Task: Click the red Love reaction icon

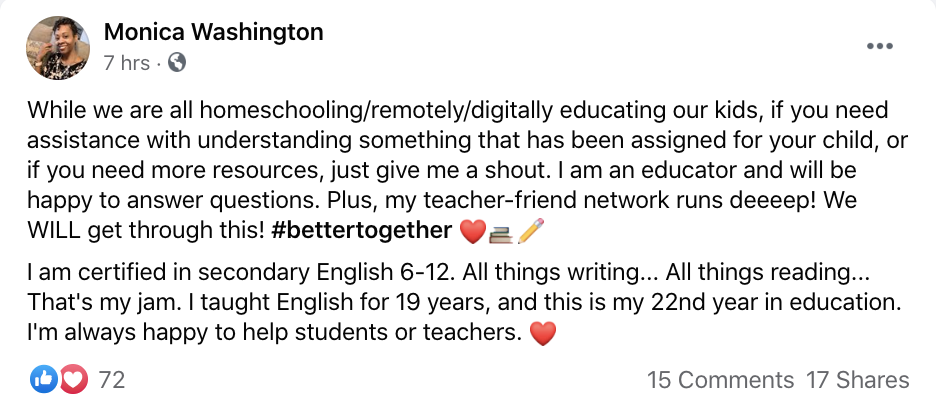Action: [73, 379]
